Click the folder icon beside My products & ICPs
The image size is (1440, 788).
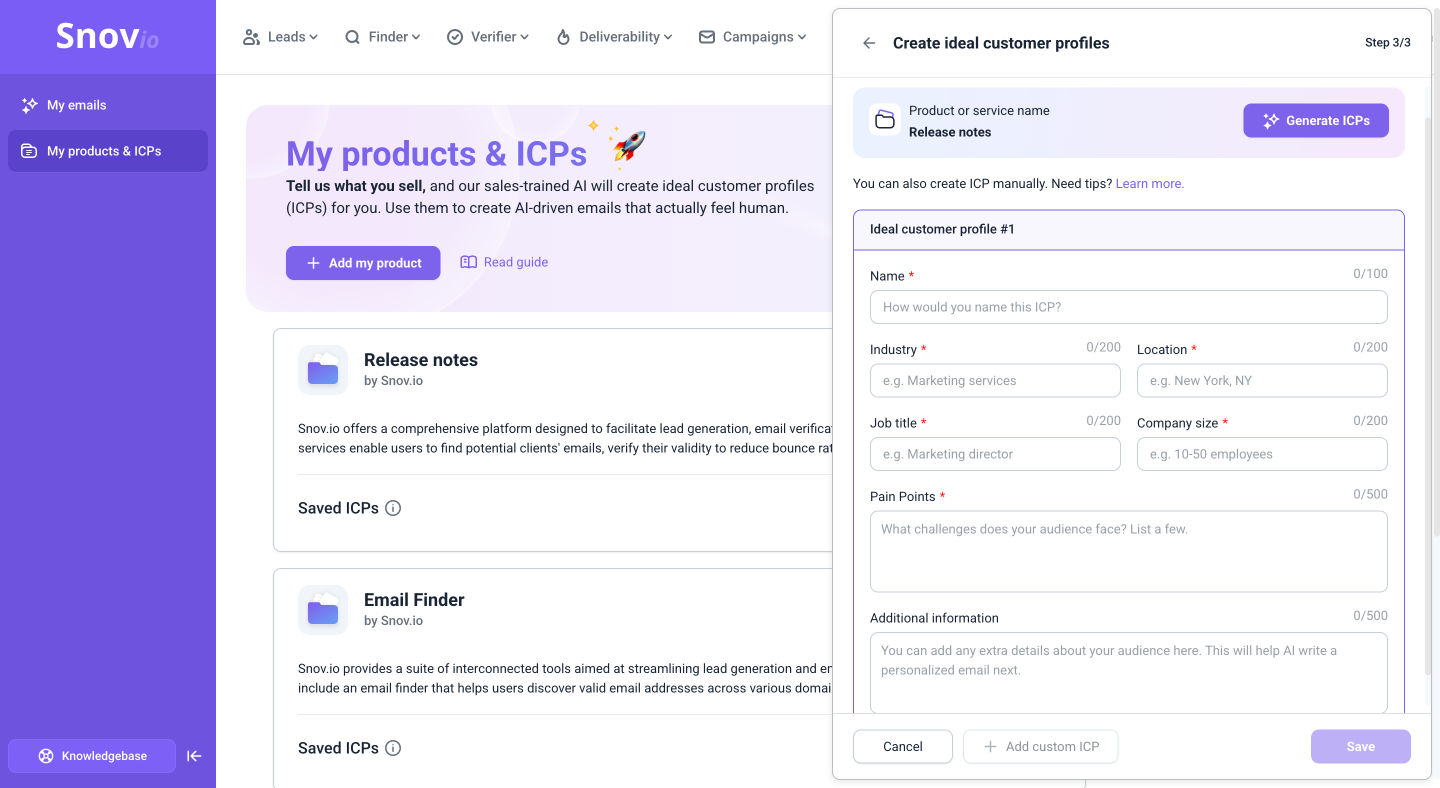[x=29, y=151]
